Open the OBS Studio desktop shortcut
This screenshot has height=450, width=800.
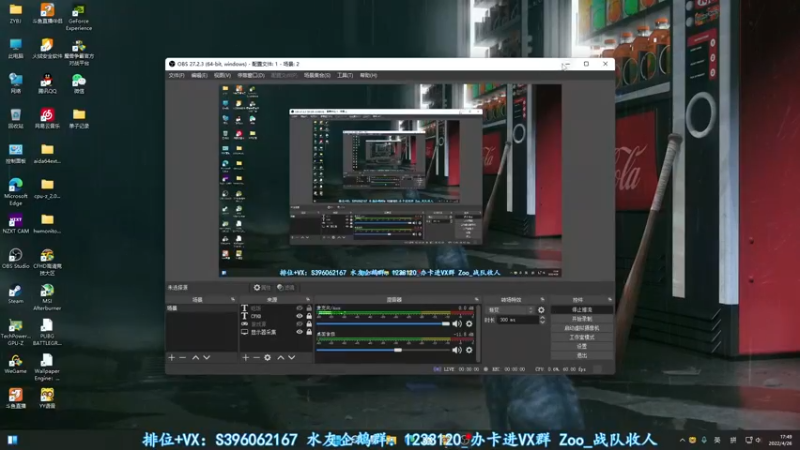(15, 258)
